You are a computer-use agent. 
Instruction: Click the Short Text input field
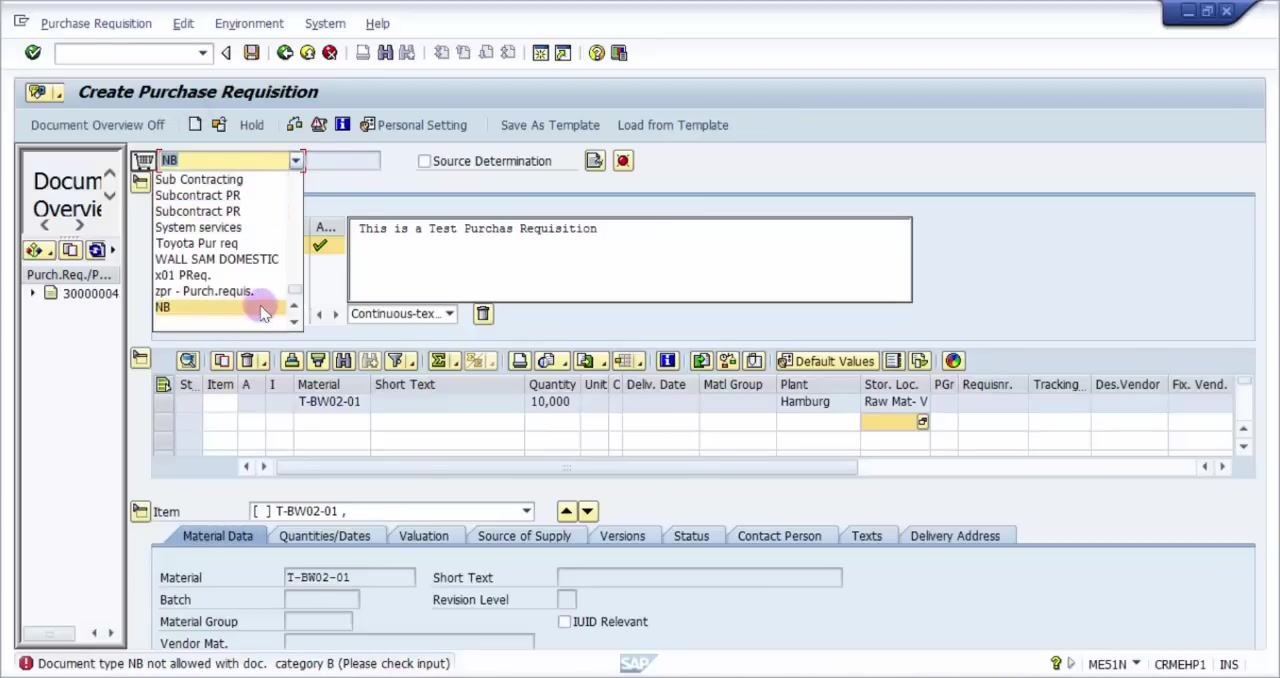[x=699, y=578]
